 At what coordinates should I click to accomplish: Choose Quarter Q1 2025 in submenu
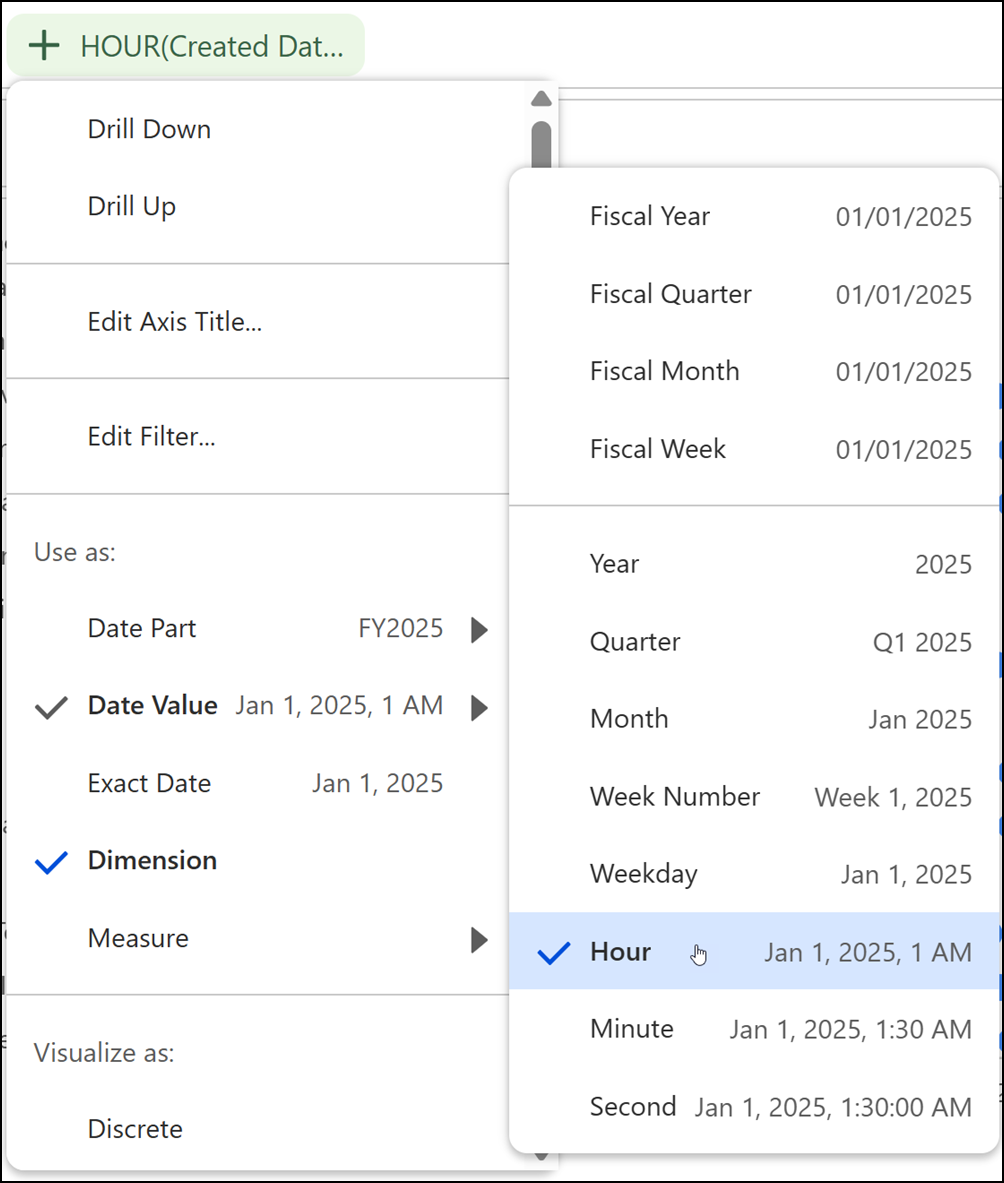754,642
